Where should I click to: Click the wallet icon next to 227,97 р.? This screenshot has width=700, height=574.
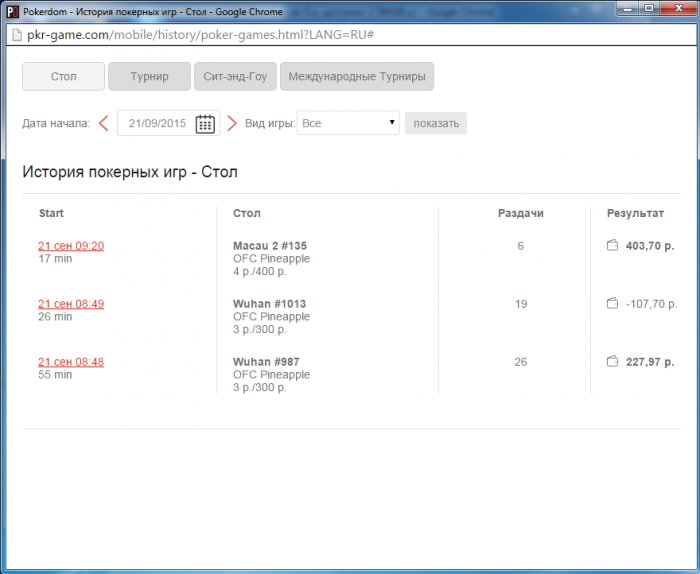[x=612, y=361]
